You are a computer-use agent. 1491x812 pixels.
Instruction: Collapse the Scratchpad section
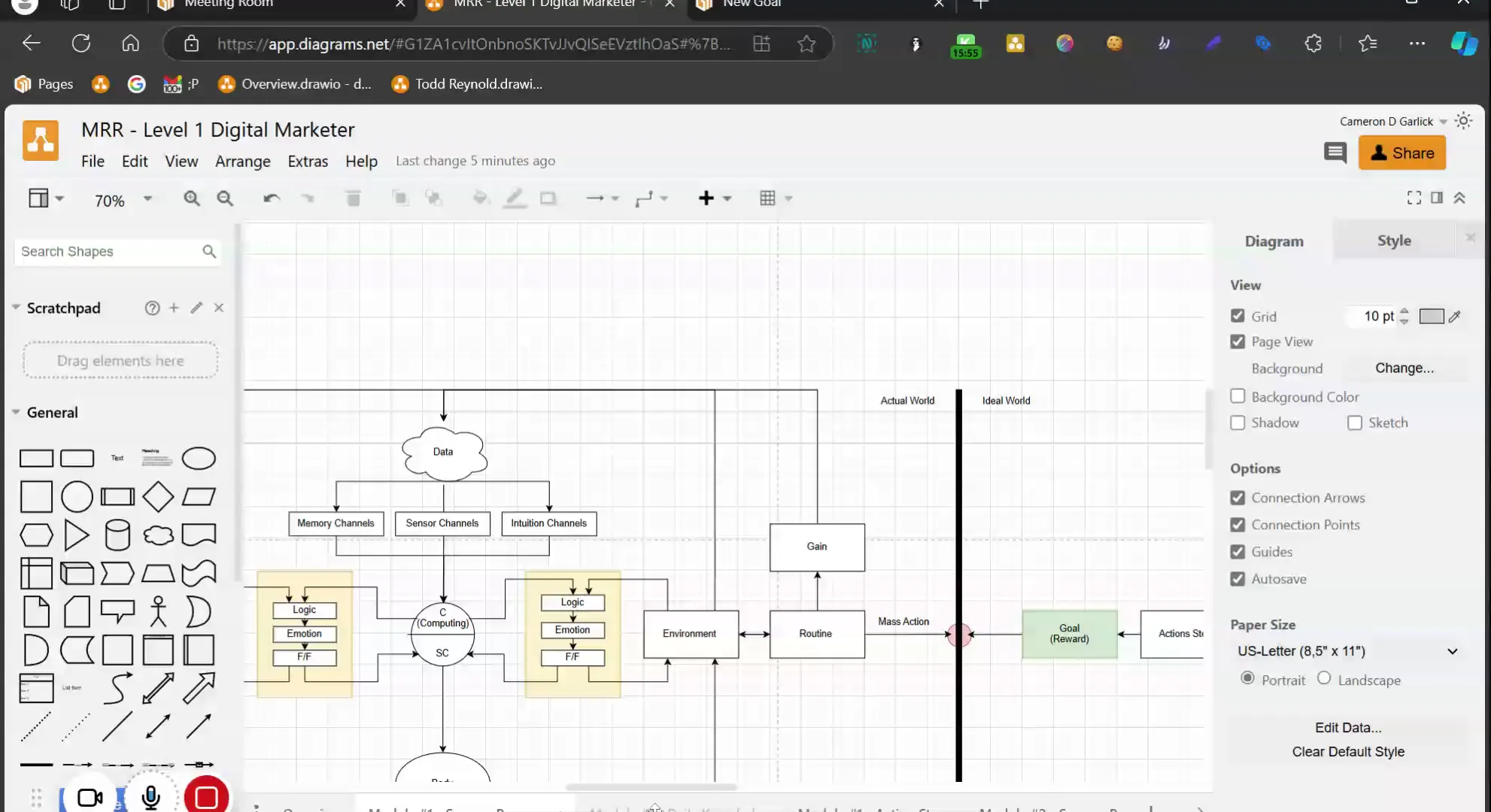click(x=16, y=308)
